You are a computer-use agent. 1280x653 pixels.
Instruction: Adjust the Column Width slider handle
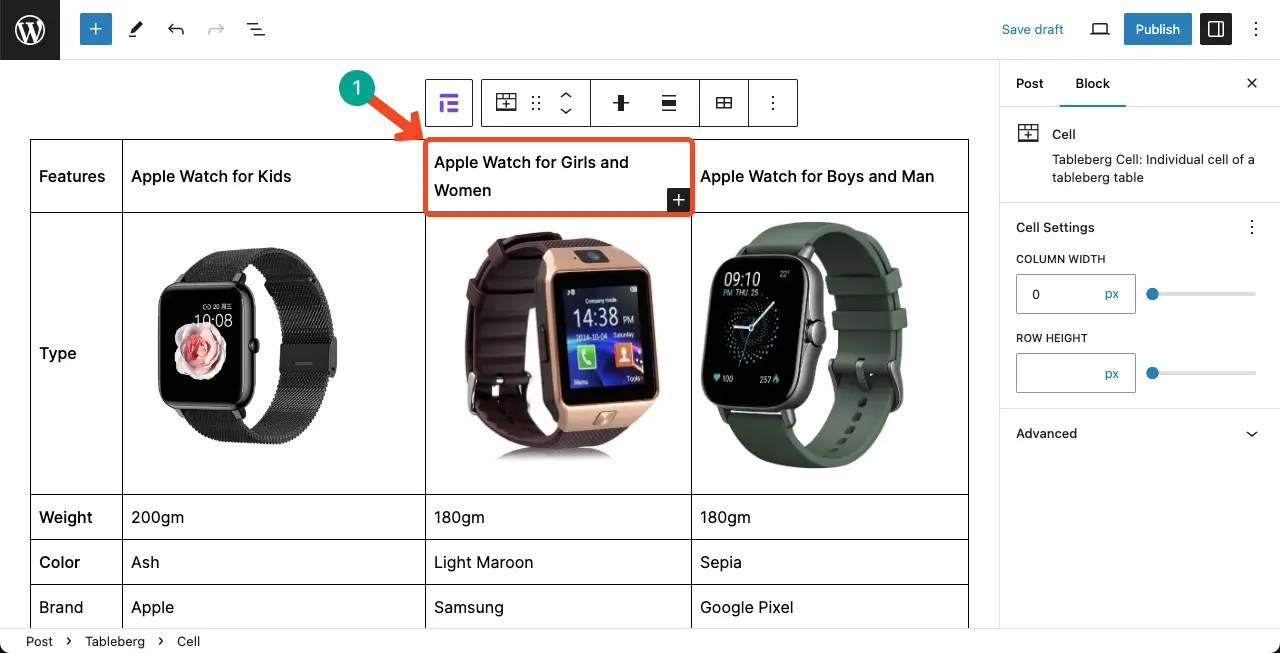[1153, 294]
